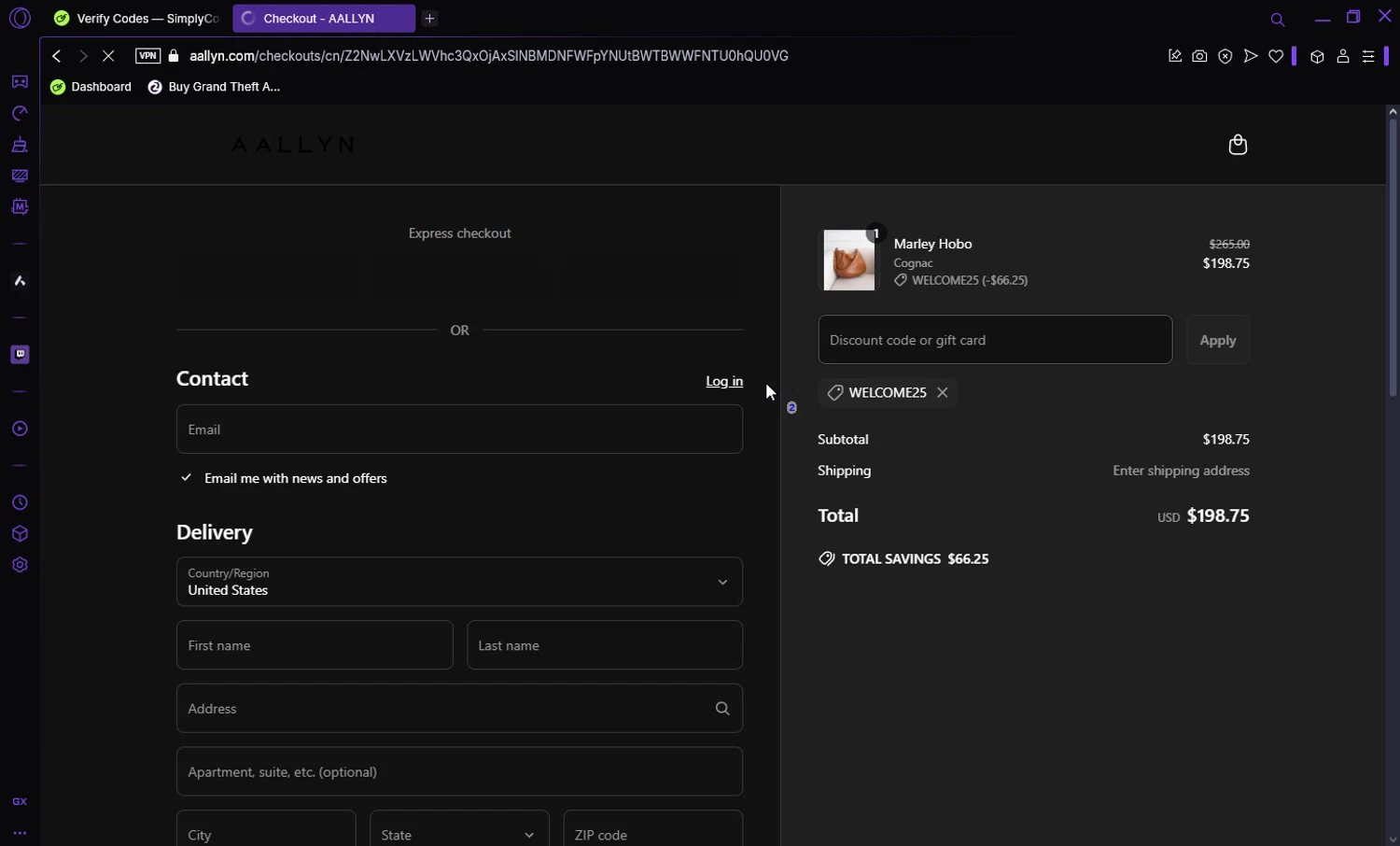The image size is (1400, 846).
Task: Click the Enter shipping address text
Action: pos(1181,471)
